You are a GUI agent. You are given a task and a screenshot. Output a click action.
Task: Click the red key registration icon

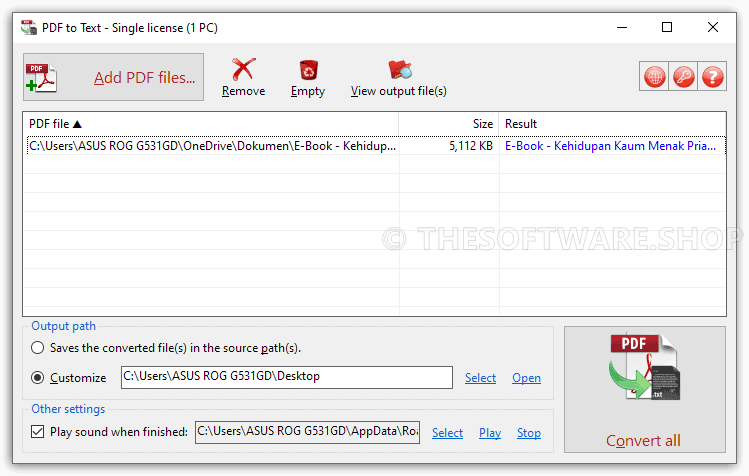(x=684, y=76)
